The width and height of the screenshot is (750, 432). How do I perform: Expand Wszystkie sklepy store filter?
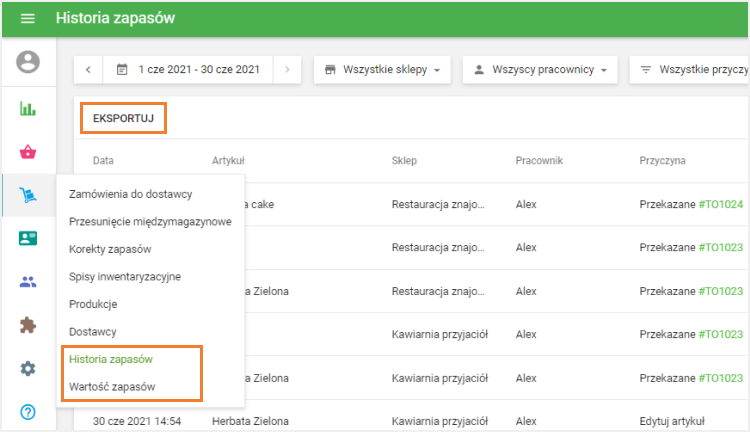pos(382,69)
